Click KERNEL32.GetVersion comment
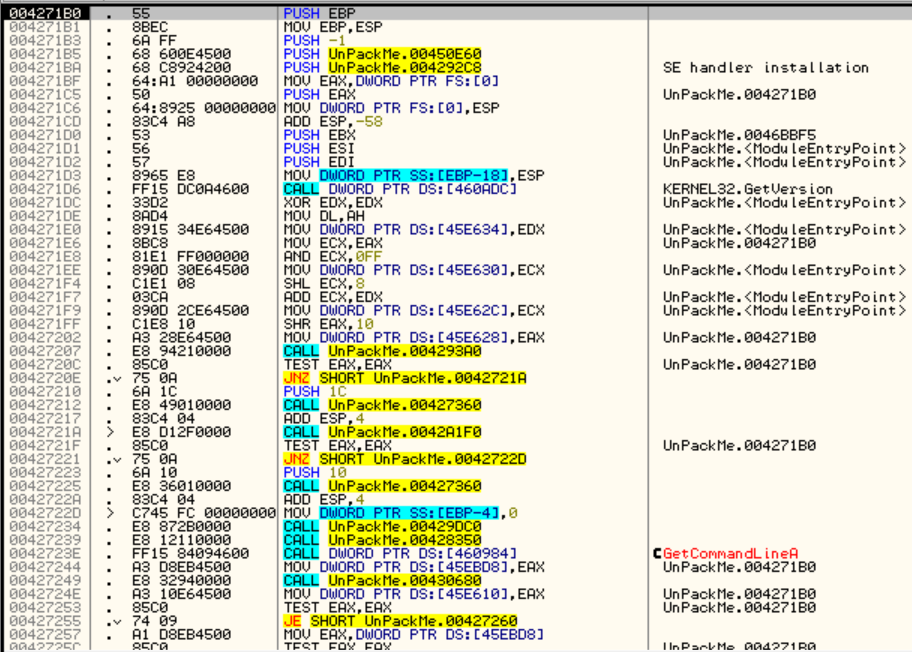 click(x=747, y=189)
